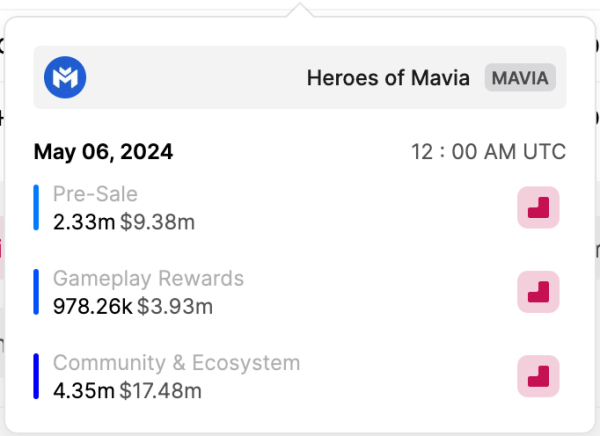Click the Heroes of Mavia logo icon
Screen dimensions: 600x436
click(x=66, y=77)
